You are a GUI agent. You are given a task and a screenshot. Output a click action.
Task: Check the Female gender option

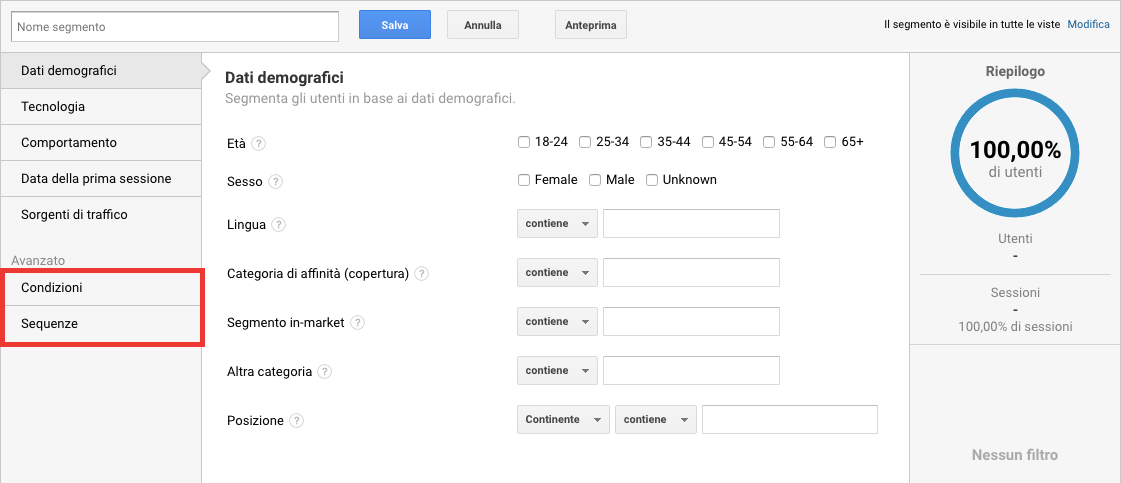click(x=524, y=180)
